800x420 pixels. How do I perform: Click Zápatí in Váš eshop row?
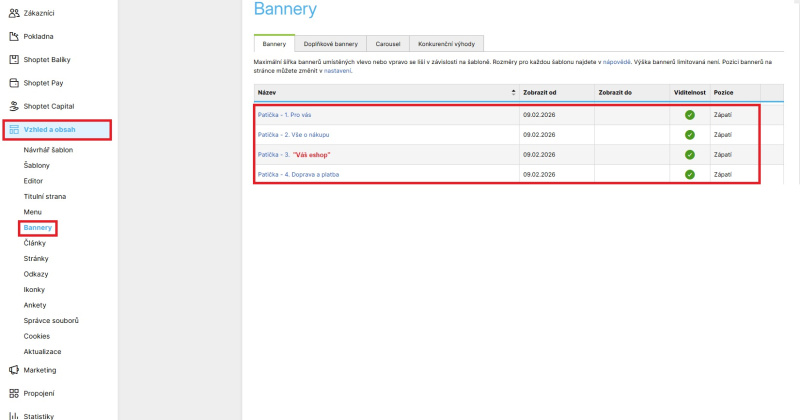722,155
